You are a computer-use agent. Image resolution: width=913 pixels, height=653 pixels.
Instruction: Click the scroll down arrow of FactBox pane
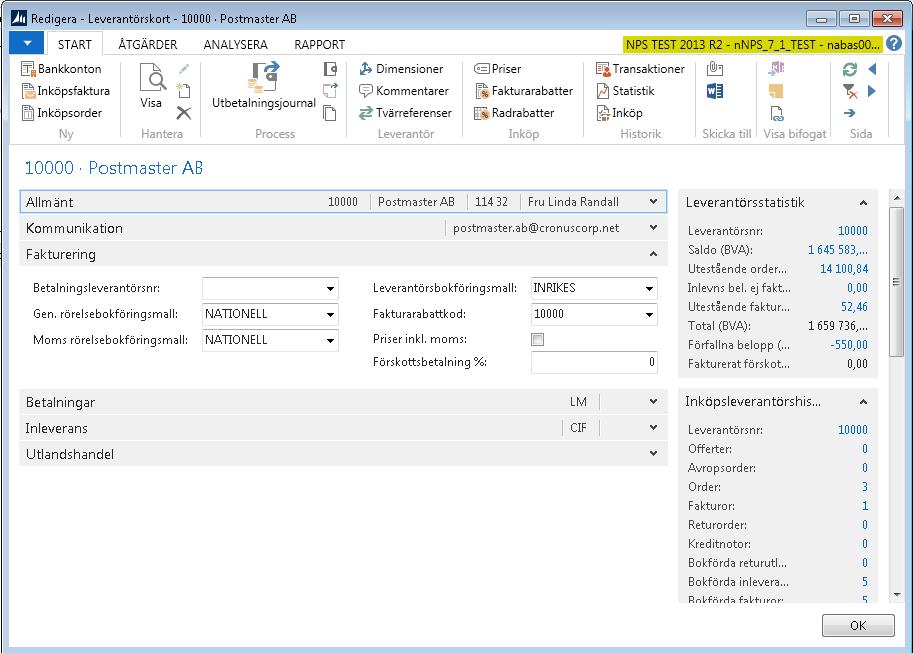[x=897, y=595]
